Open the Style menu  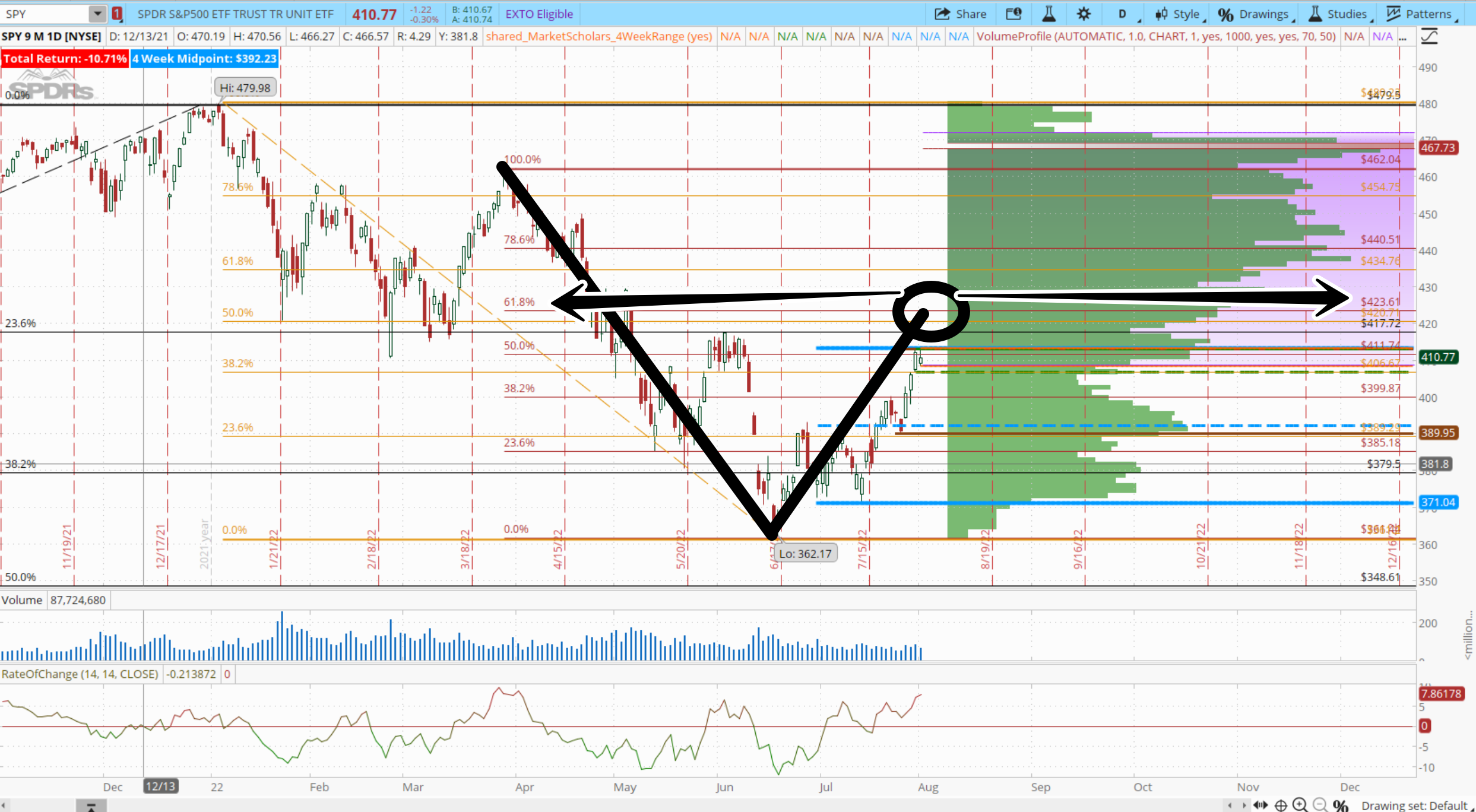1179,14
